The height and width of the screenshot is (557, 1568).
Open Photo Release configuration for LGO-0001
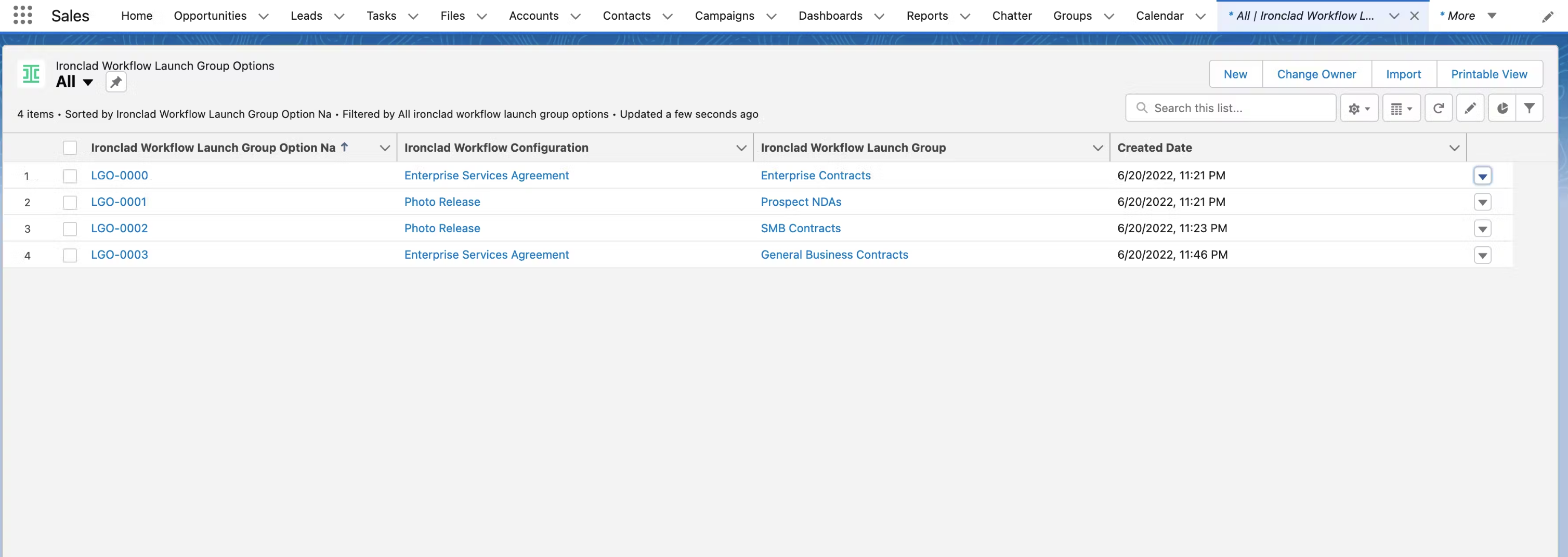442,202
